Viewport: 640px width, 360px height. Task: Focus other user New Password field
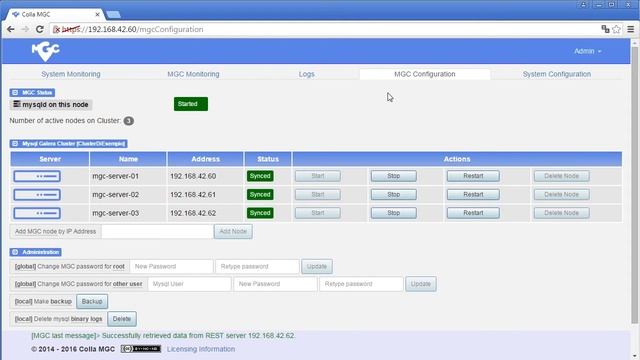[x=276, y=284]
